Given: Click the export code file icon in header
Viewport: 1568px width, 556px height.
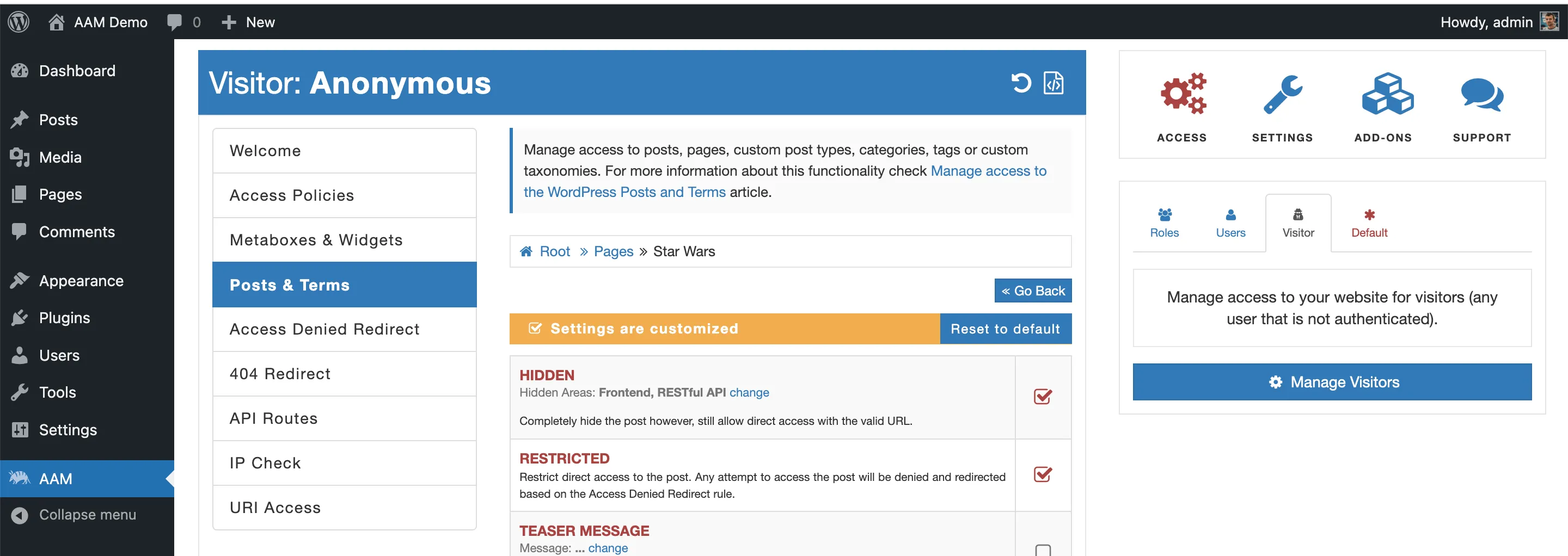Looking at the screenshot, I should click(1053, 83).
